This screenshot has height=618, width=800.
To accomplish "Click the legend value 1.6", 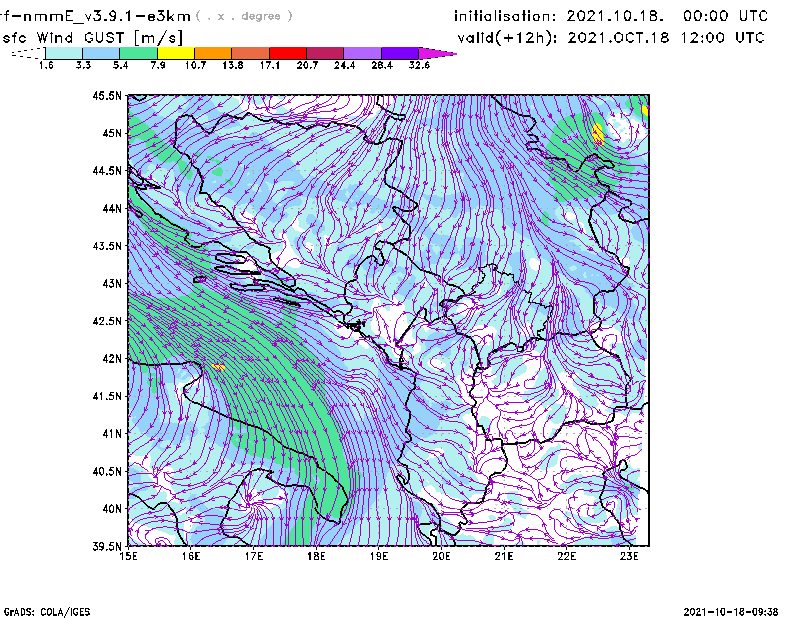I will point(46,65).
